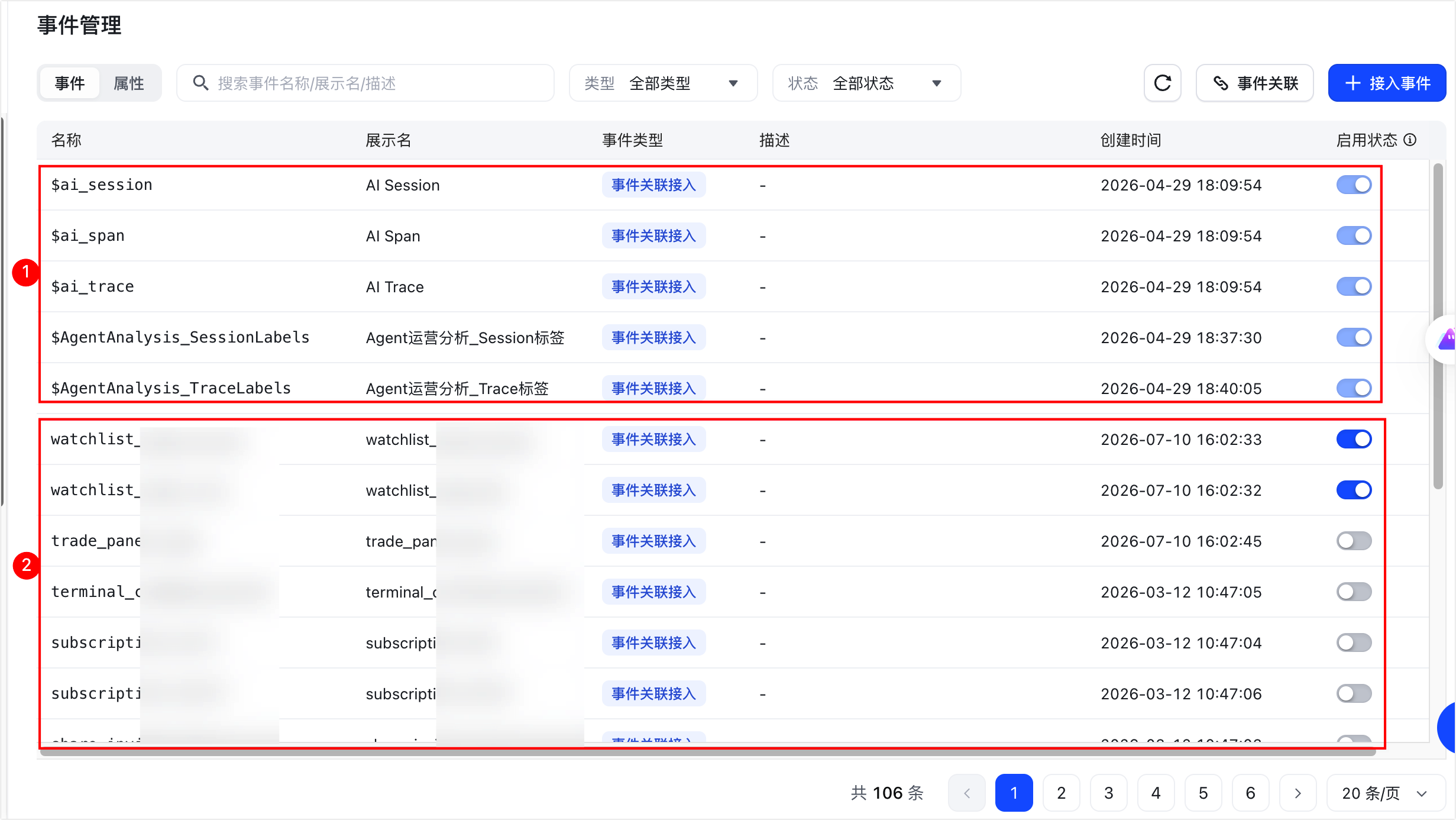The height and width of the screenshot is (820, 1456).
Task: Click the search magnifier icon
Action: tap(200, 83)
